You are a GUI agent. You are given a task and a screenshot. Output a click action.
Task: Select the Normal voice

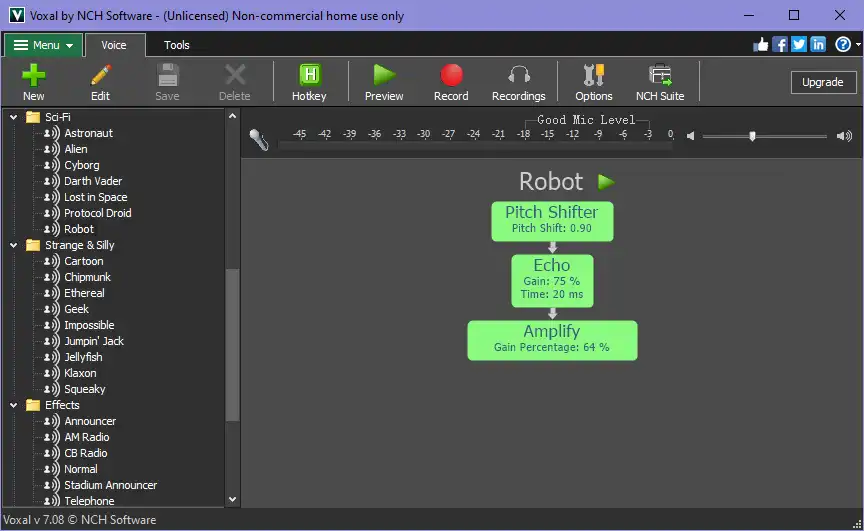tap(80, 469)
